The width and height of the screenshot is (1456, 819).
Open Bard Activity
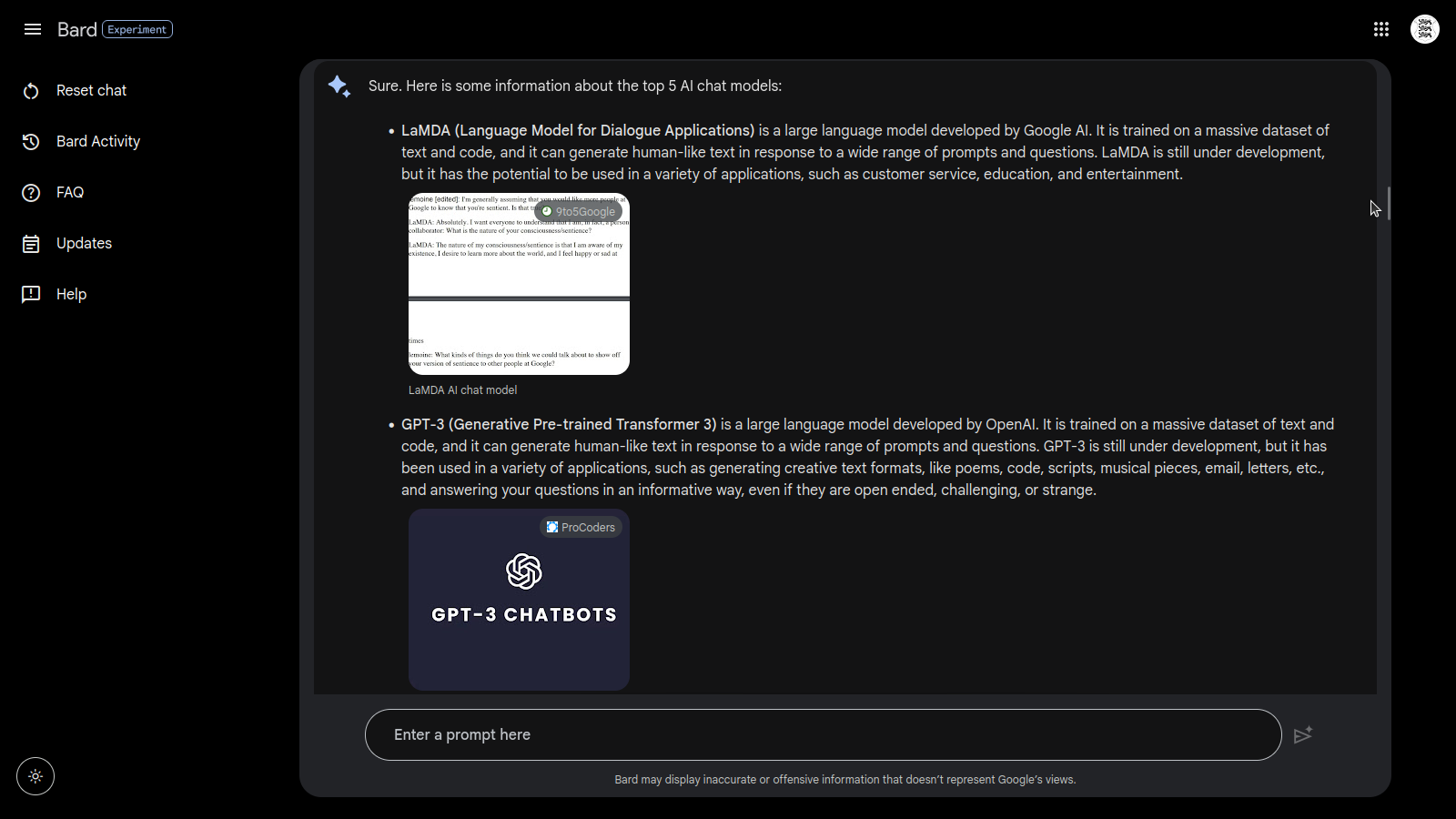pyautogui.click(x=98, y=141)
